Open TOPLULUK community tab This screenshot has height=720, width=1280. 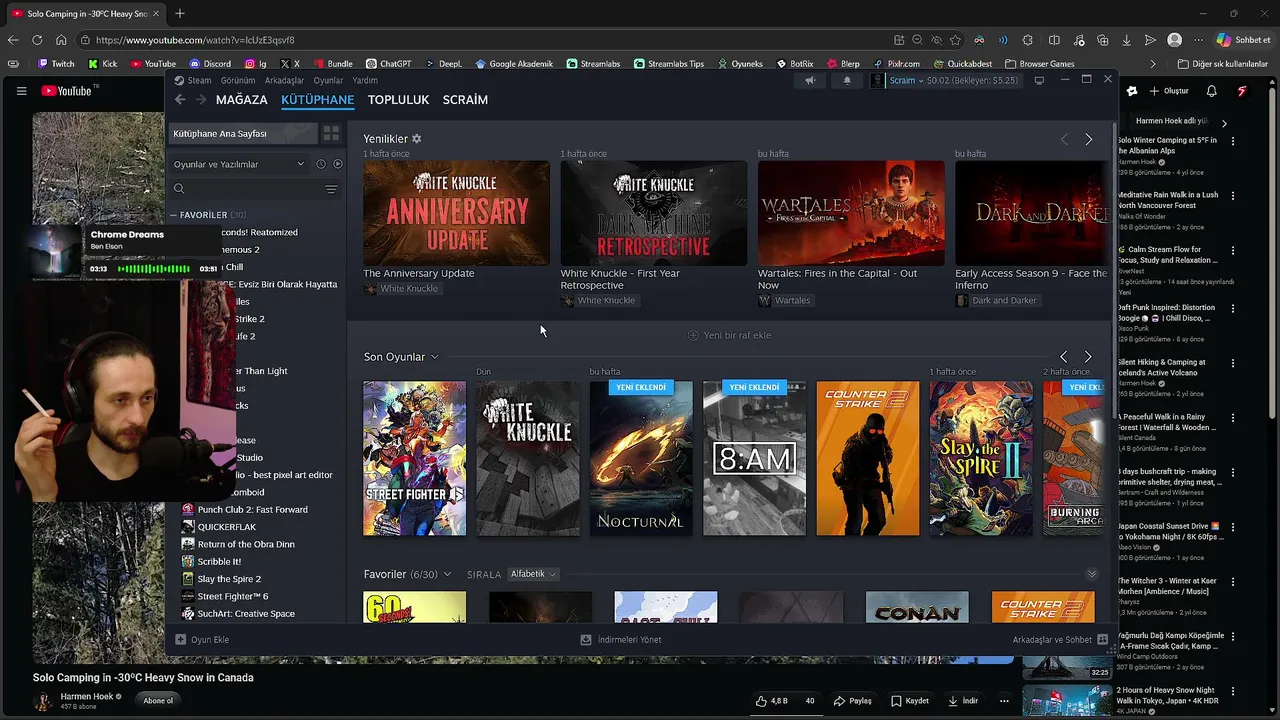pos(398,100)
